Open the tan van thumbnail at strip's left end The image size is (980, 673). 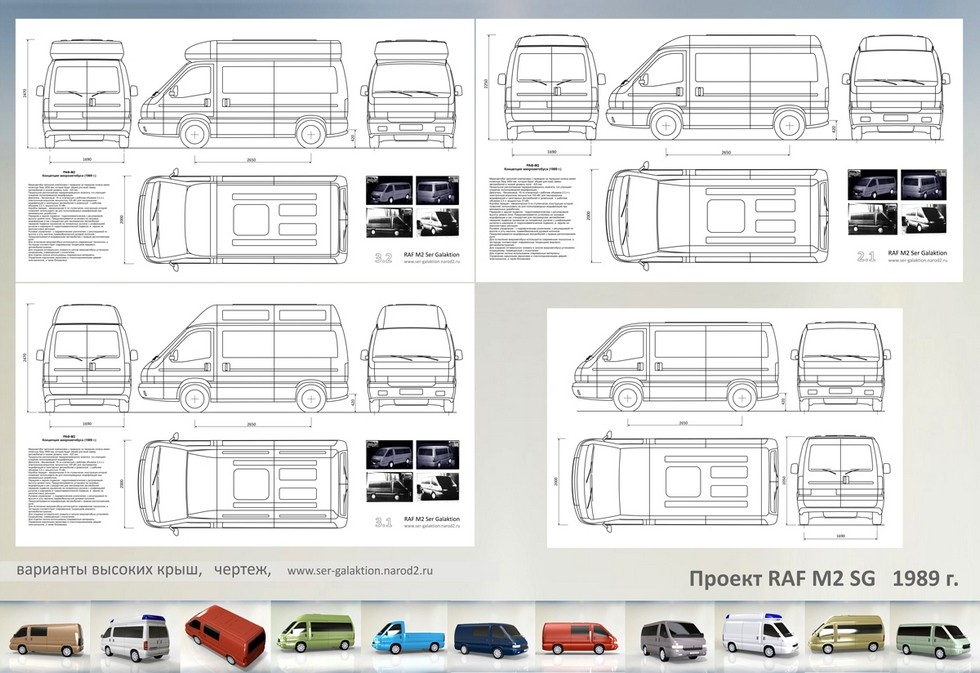pyautogui.click(x=45, y=637)
